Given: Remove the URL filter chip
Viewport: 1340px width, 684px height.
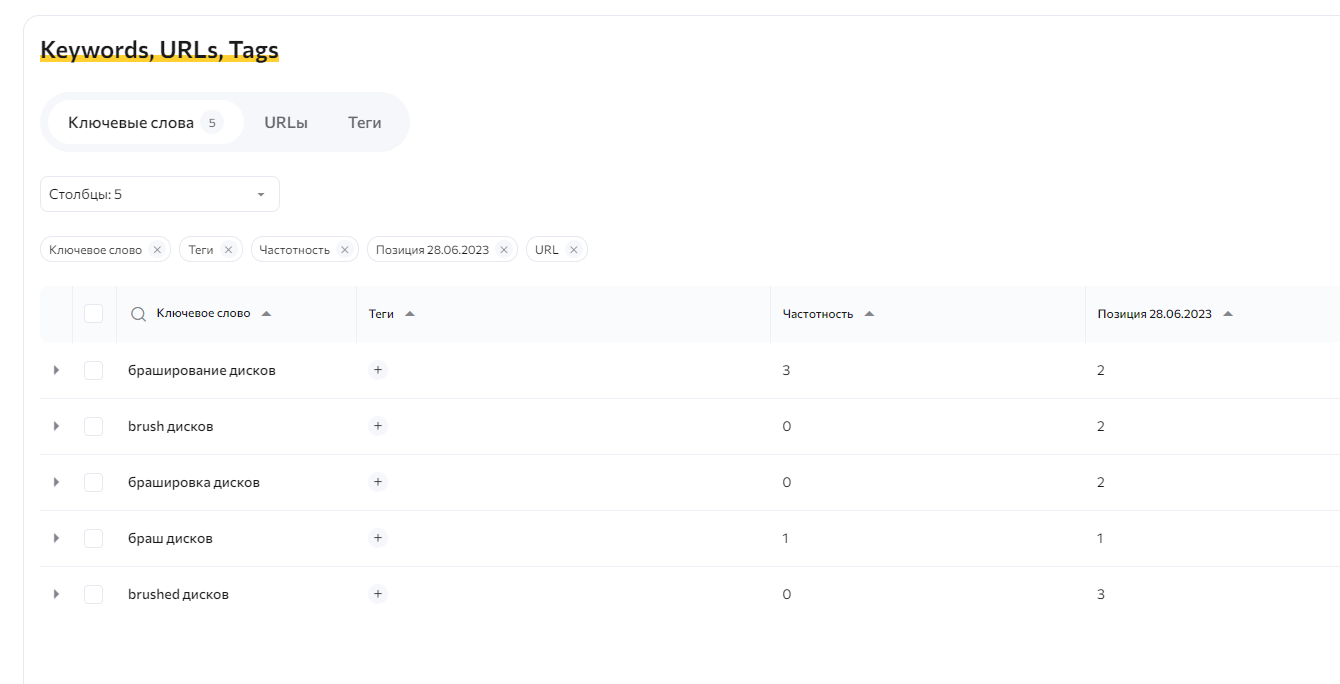Looking at the screenshot, I should click(x=573, y=249).
